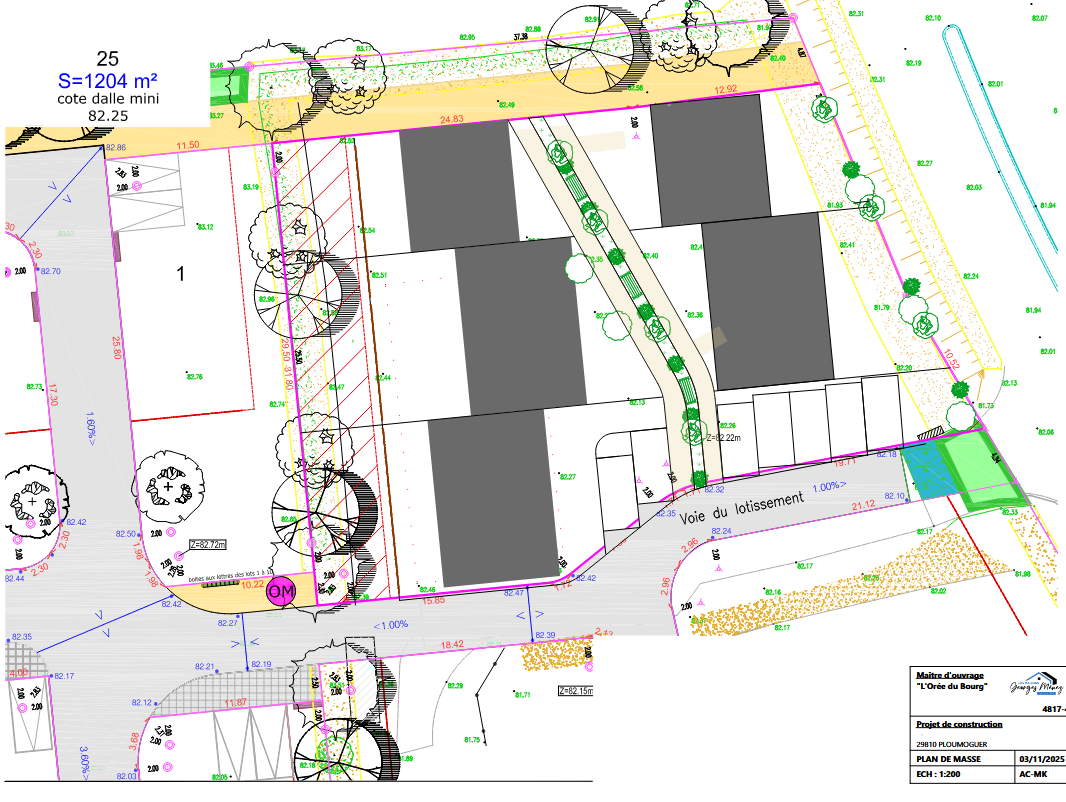Select the lot number '1' label
Image resolution: width=1066 pixels, height=802 pixels.
tap(181, 274)
